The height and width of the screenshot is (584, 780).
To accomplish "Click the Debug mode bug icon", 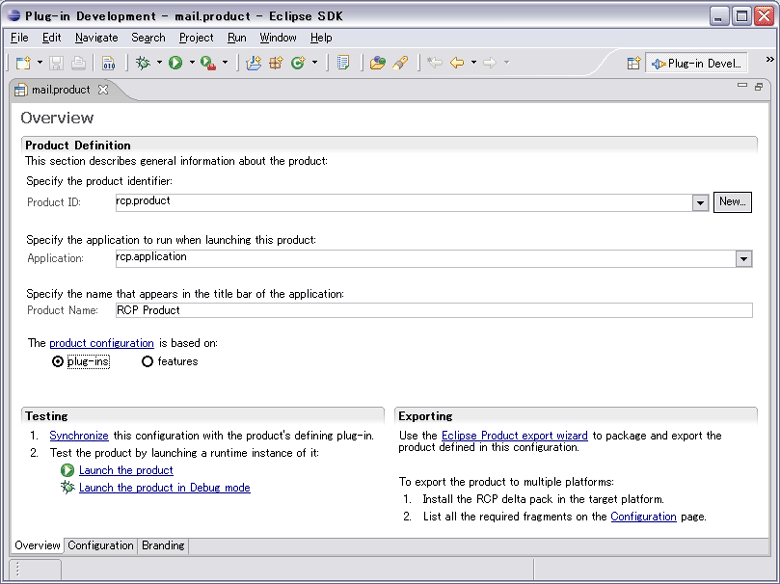I will [x=67, y=487].
